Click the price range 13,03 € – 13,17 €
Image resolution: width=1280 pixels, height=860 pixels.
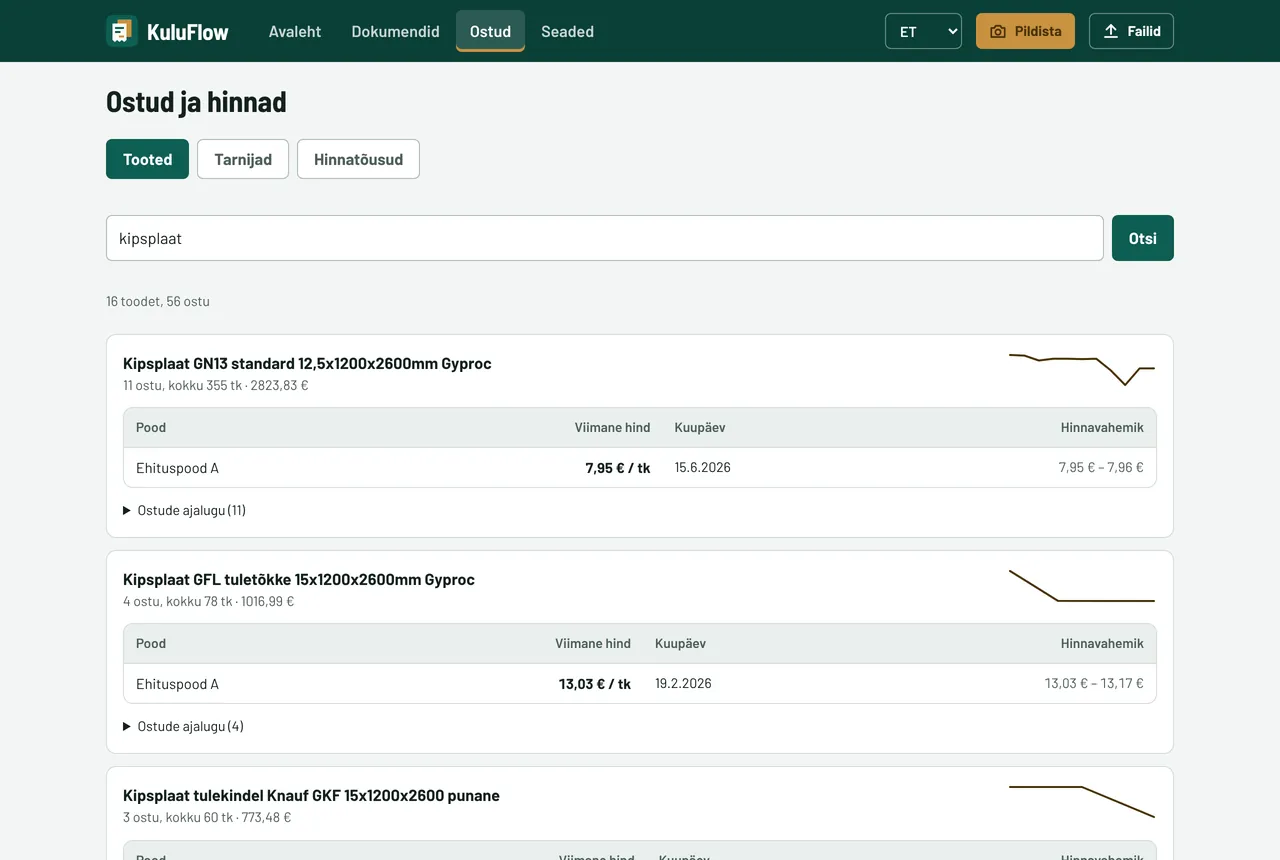1094,683
